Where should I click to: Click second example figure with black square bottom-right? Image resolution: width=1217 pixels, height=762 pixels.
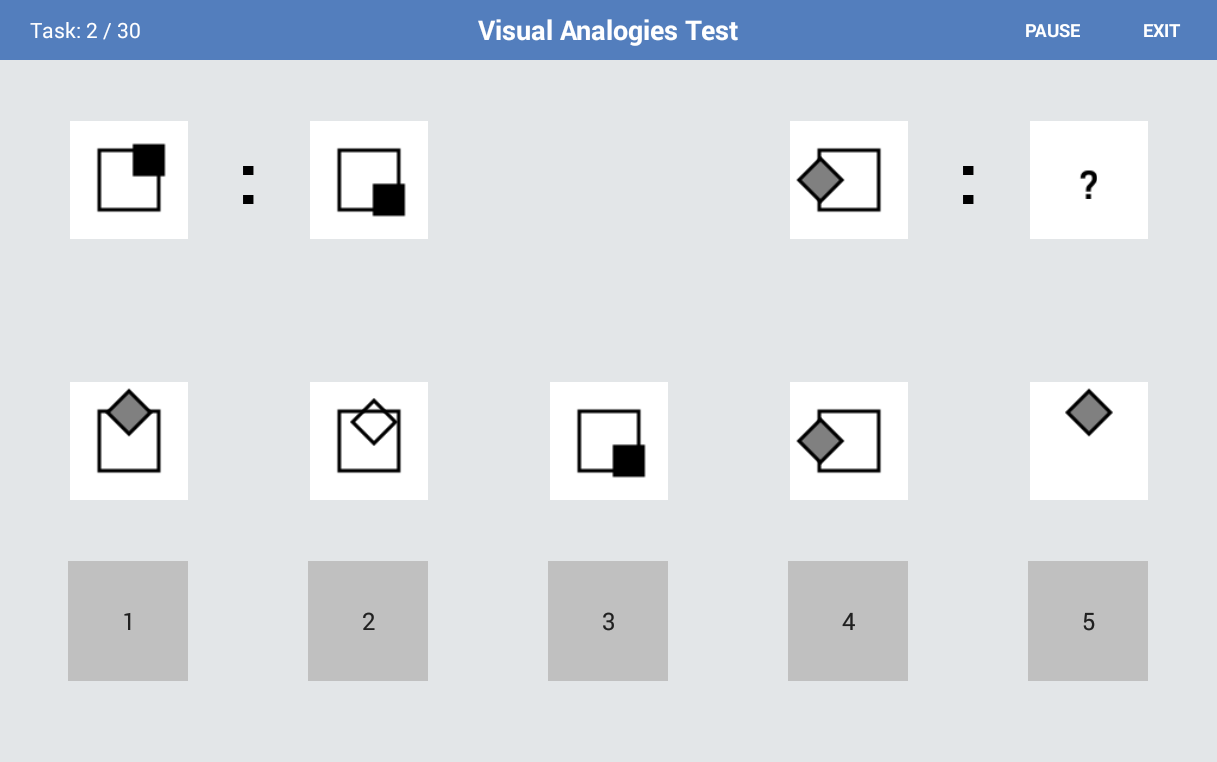point(369,180)
